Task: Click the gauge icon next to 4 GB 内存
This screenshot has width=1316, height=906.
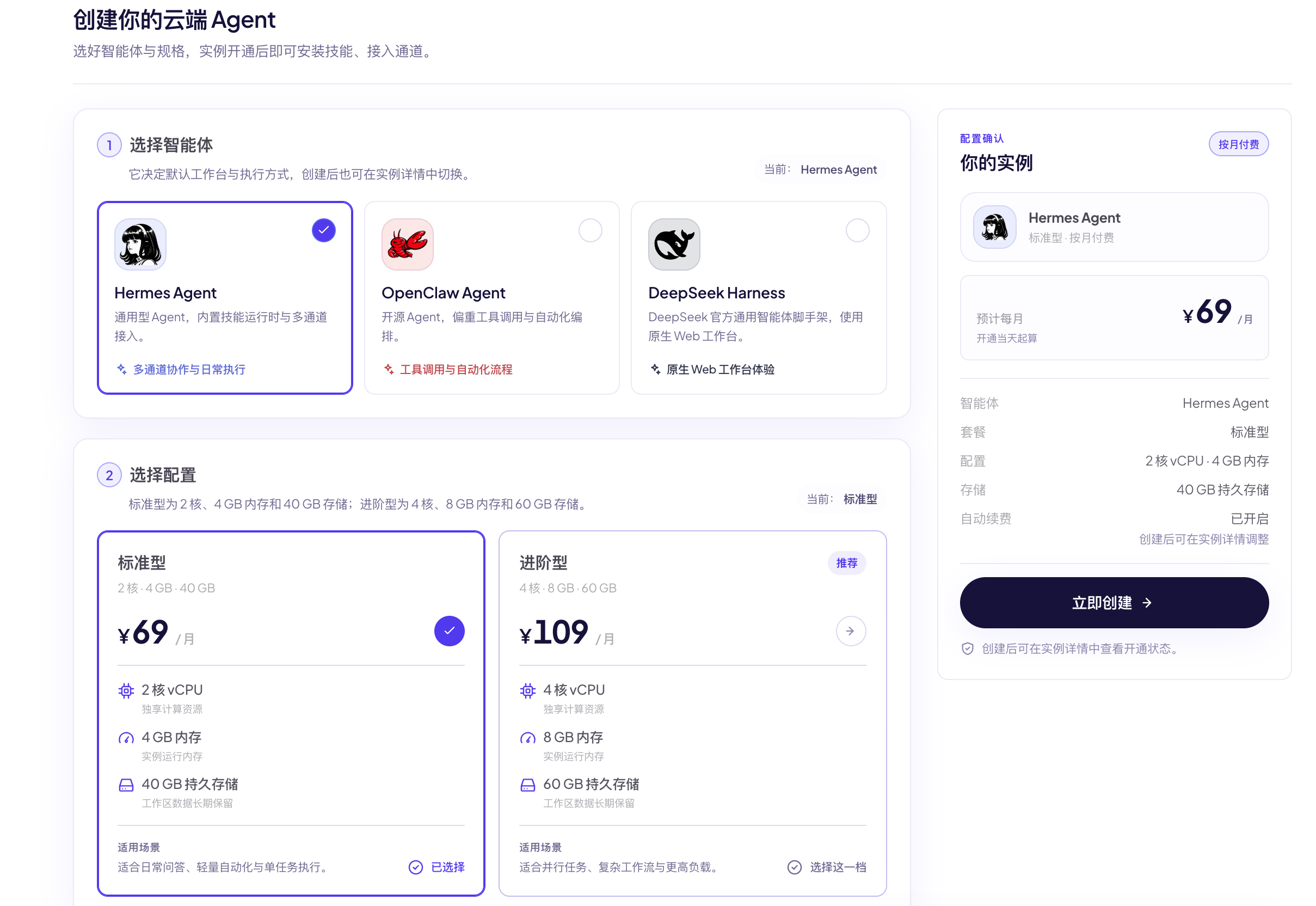Action: click(x=126, y=738)
